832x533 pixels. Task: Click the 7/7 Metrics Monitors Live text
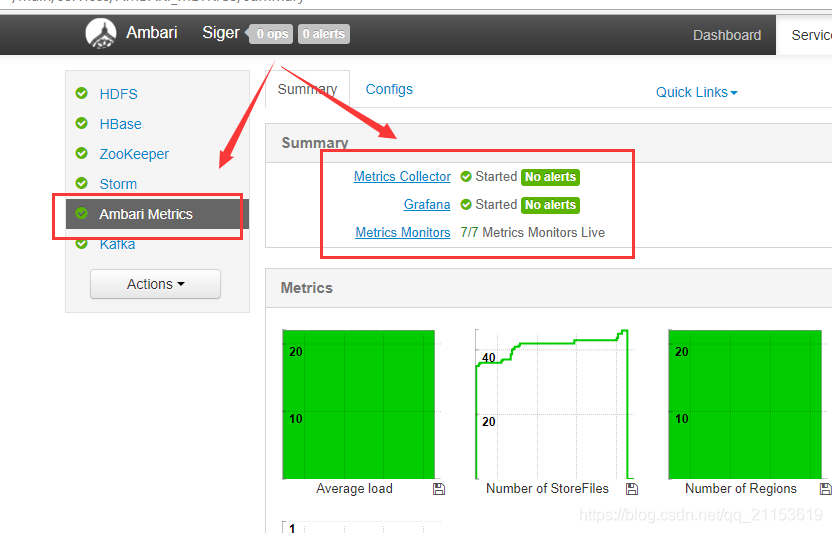(x=533, y=233)
